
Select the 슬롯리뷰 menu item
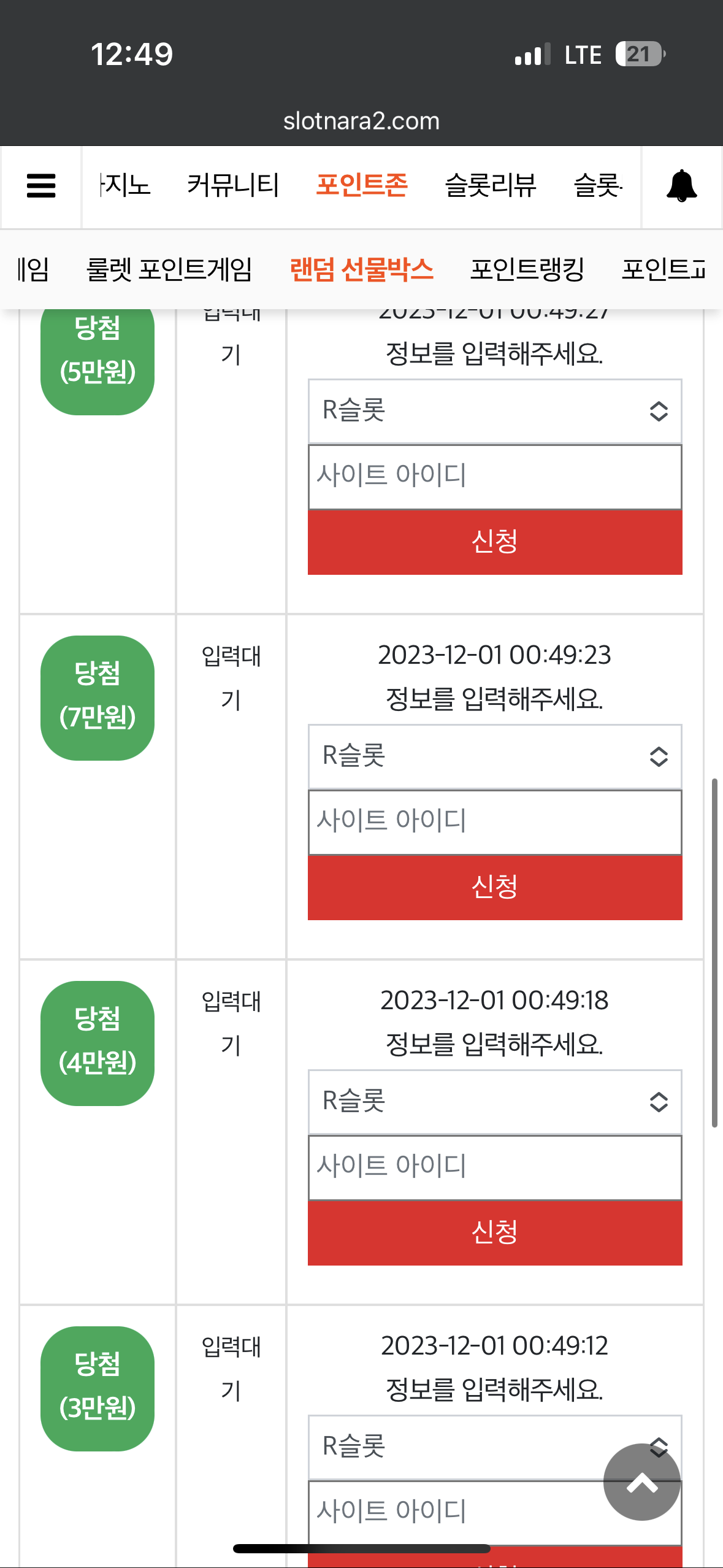point(491,185)
